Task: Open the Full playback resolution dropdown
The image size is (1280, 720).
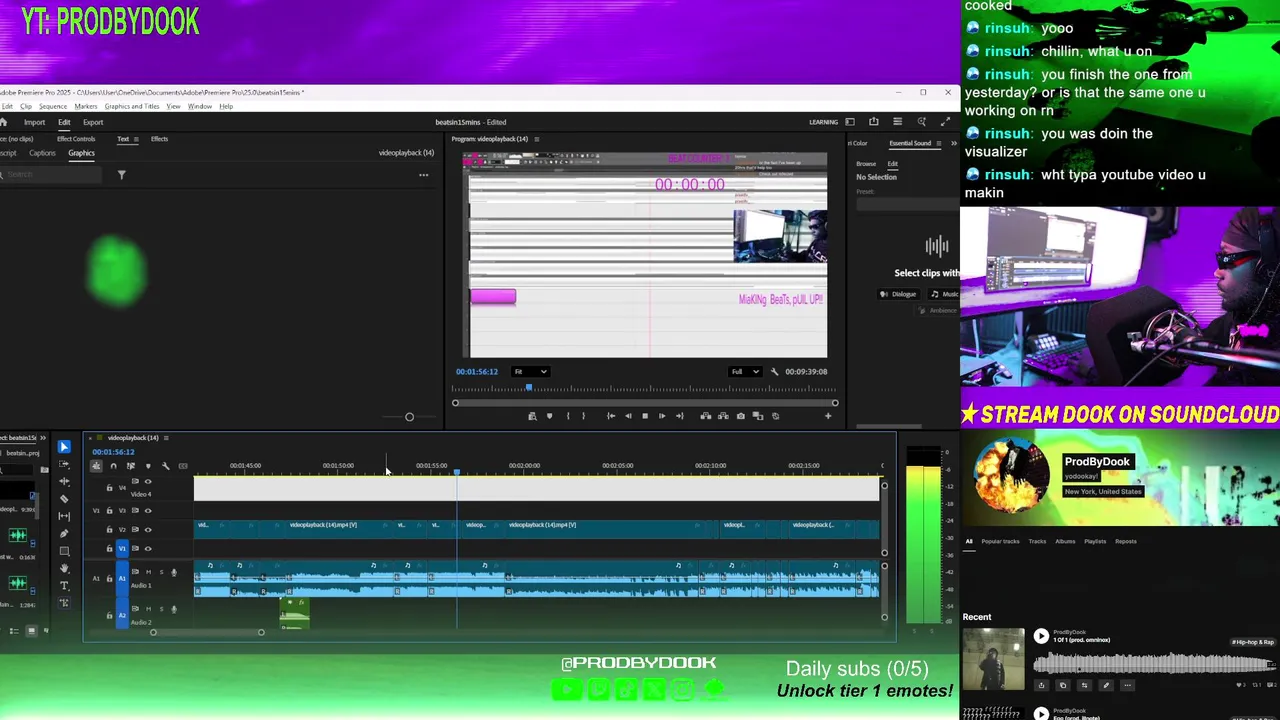Action: pyautogui.click(x=745, y=372)
